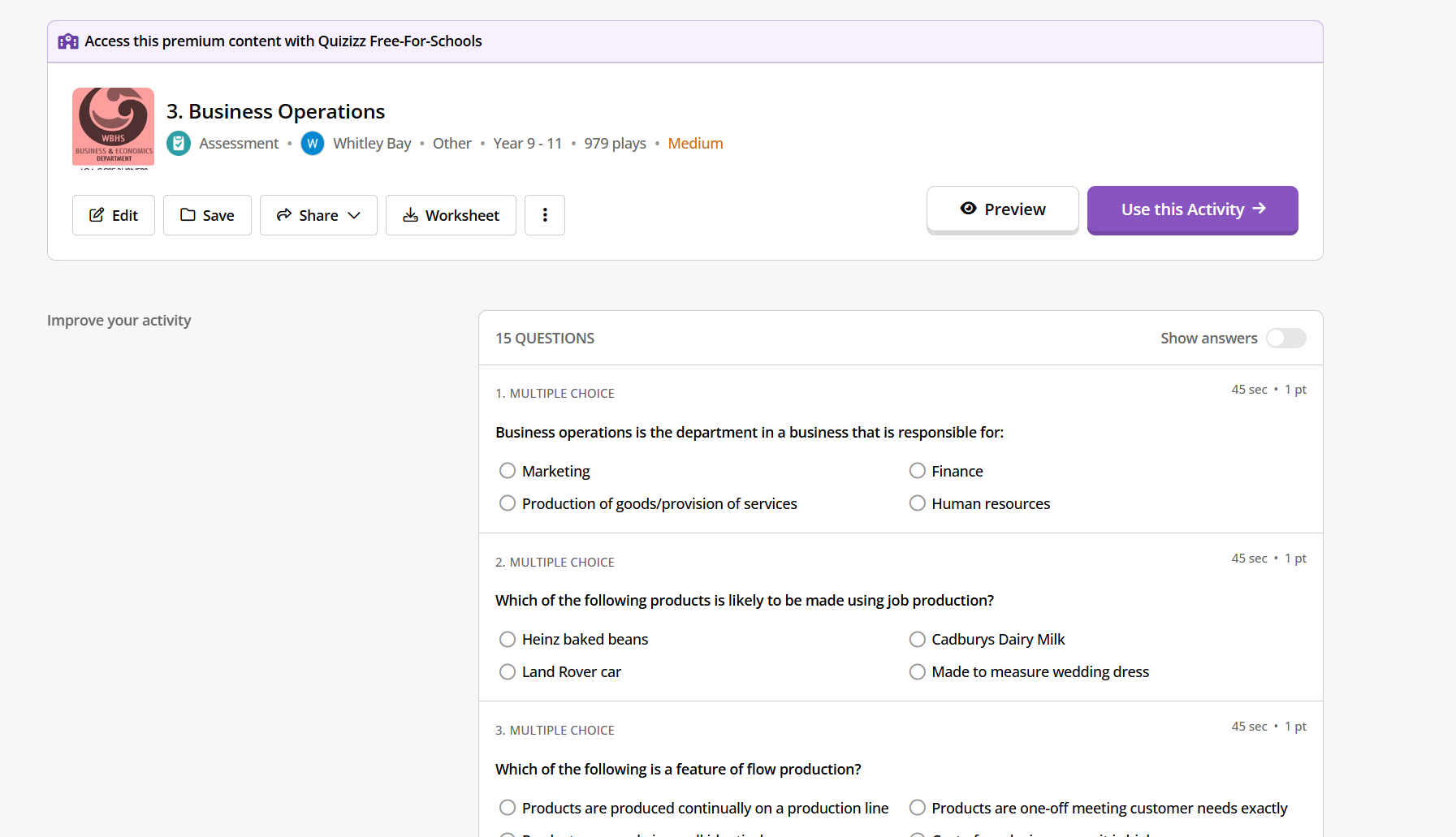The height and width of the screenshot is (837, 1456).
Task: Click the three-dot more options icon
Action: (x=545, y=215)
